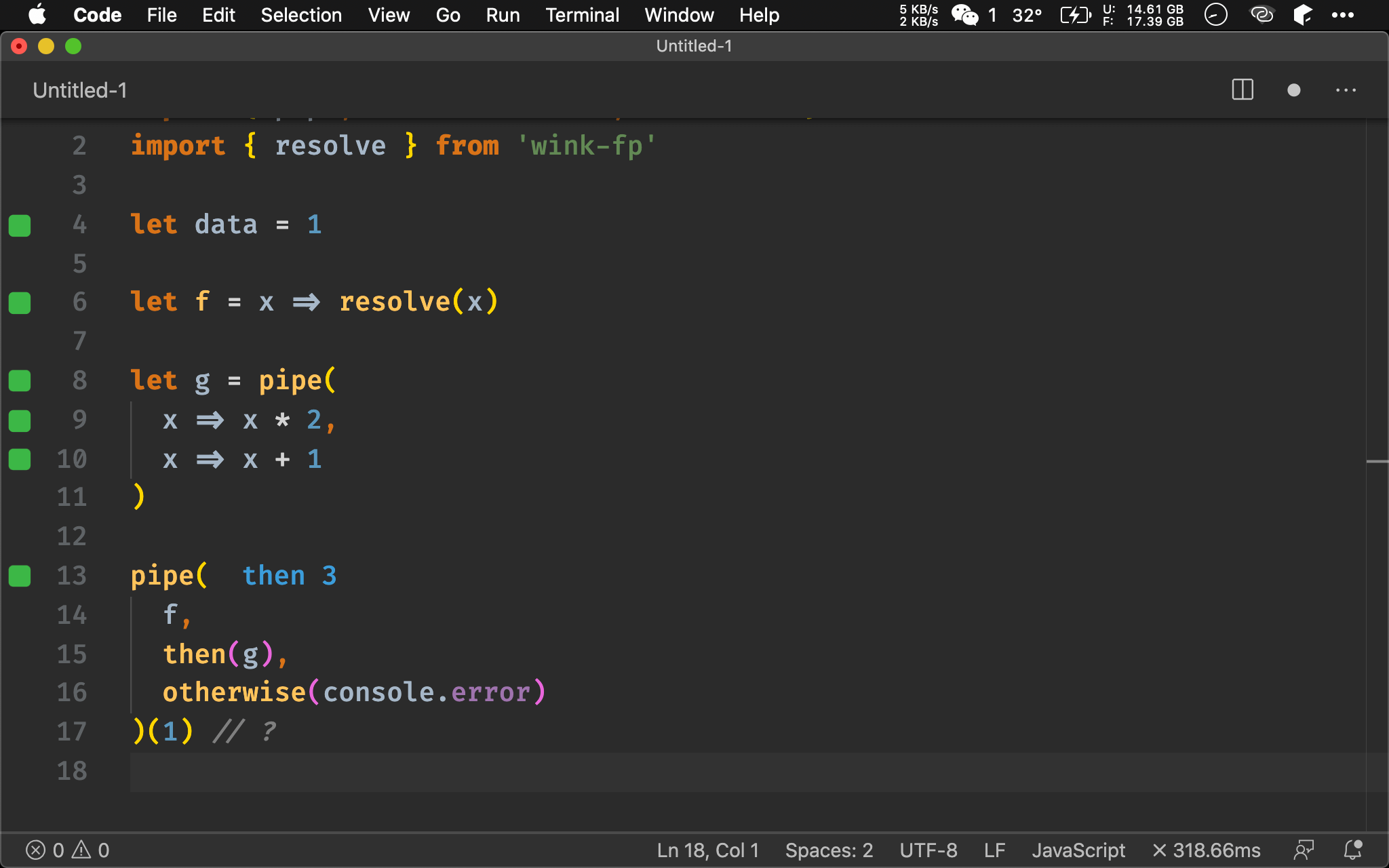This screenshot has width=1389, height=868.
Task: Click 'data' variable on line 4
Action: 226,224
